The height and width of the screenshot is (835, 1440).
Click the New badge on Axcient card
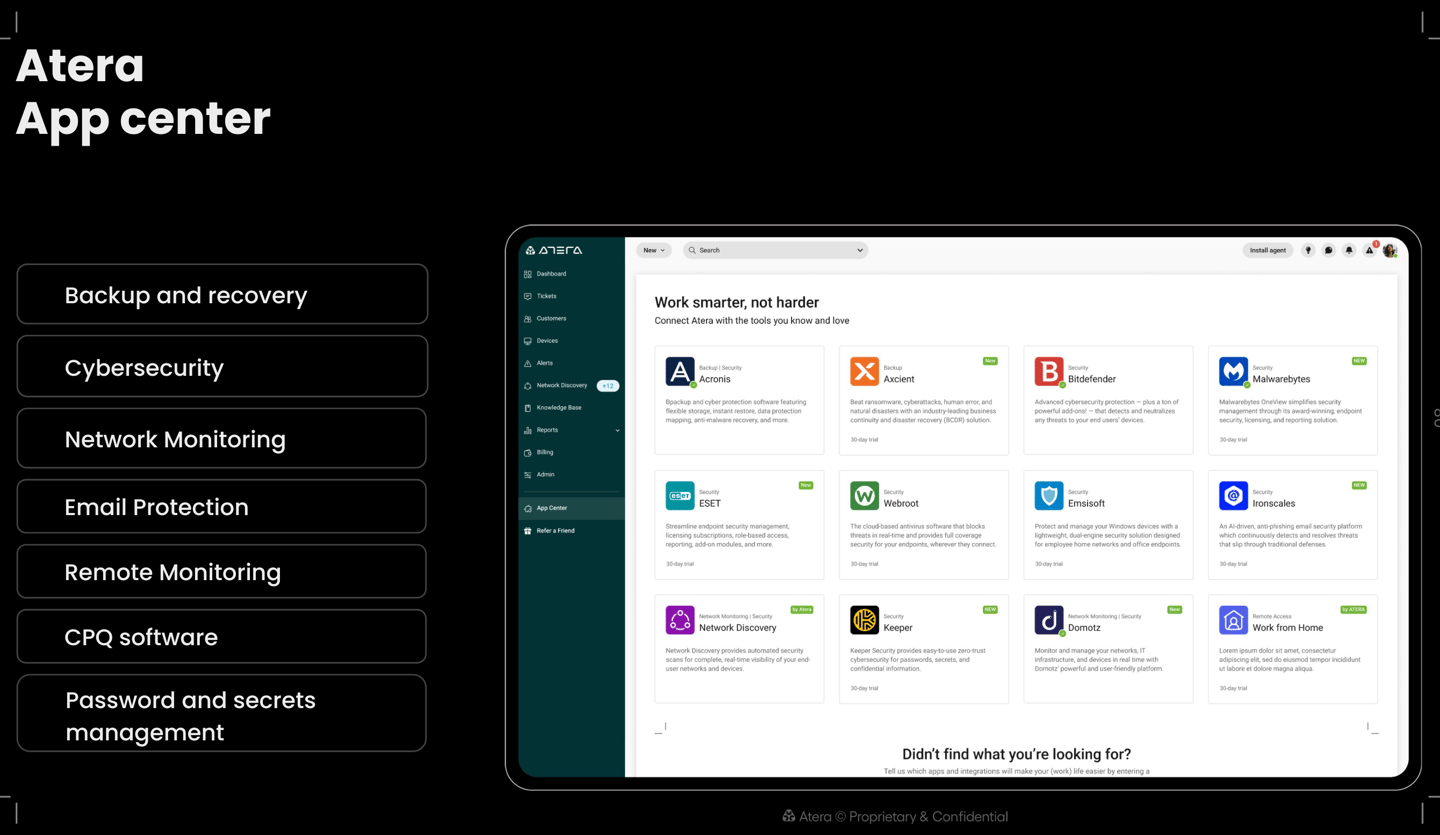click(x=990, y=361)
